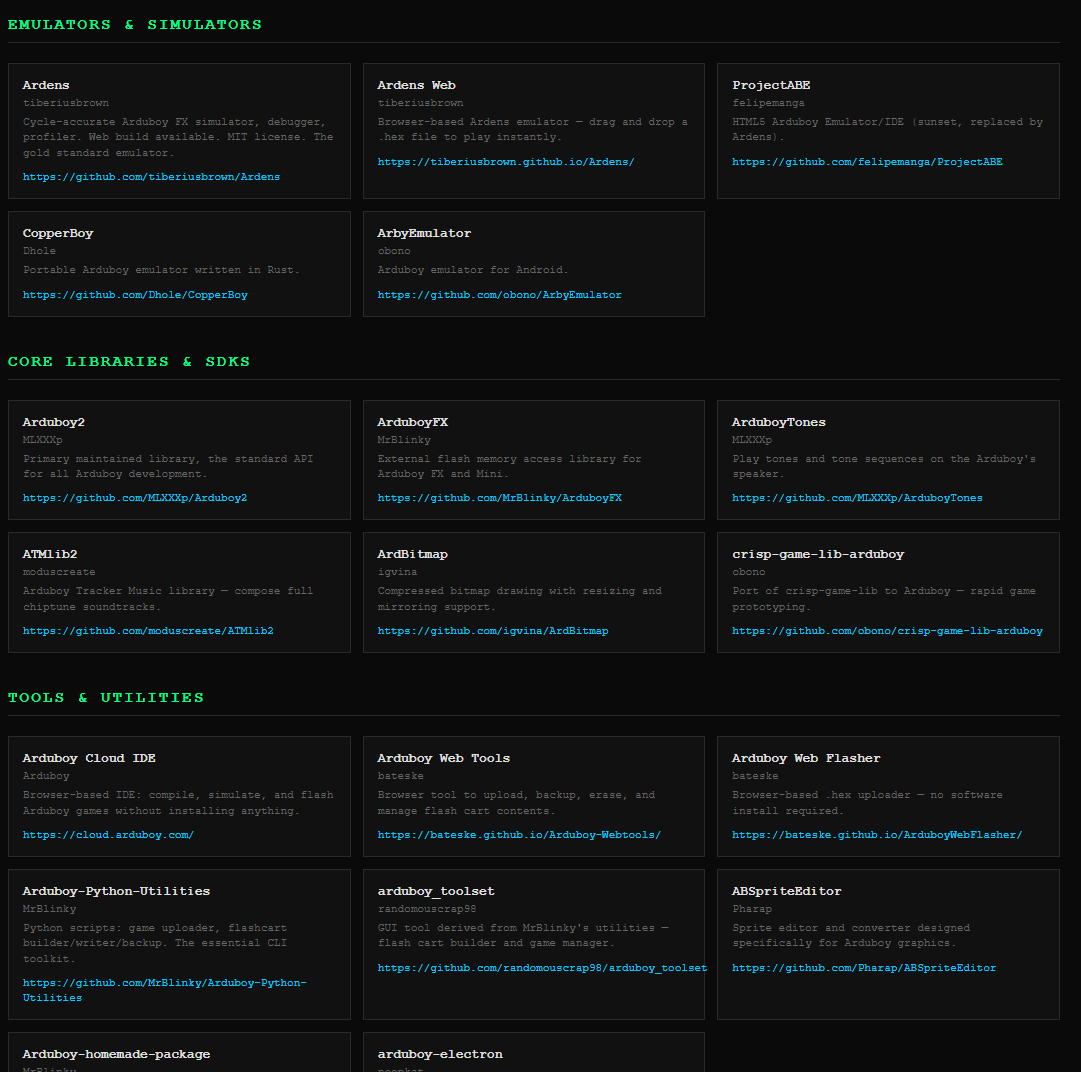Click author name Dhole
This screenshot has width=1081, height=1072.
pyautogui.click(x=39, y=252)
